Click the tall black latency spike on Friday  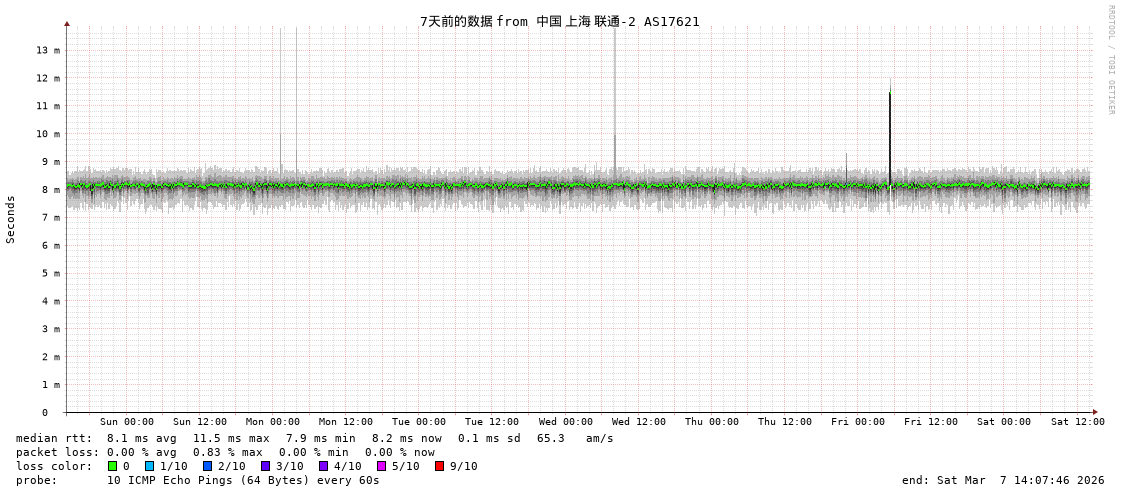click(x=890, y=130)
